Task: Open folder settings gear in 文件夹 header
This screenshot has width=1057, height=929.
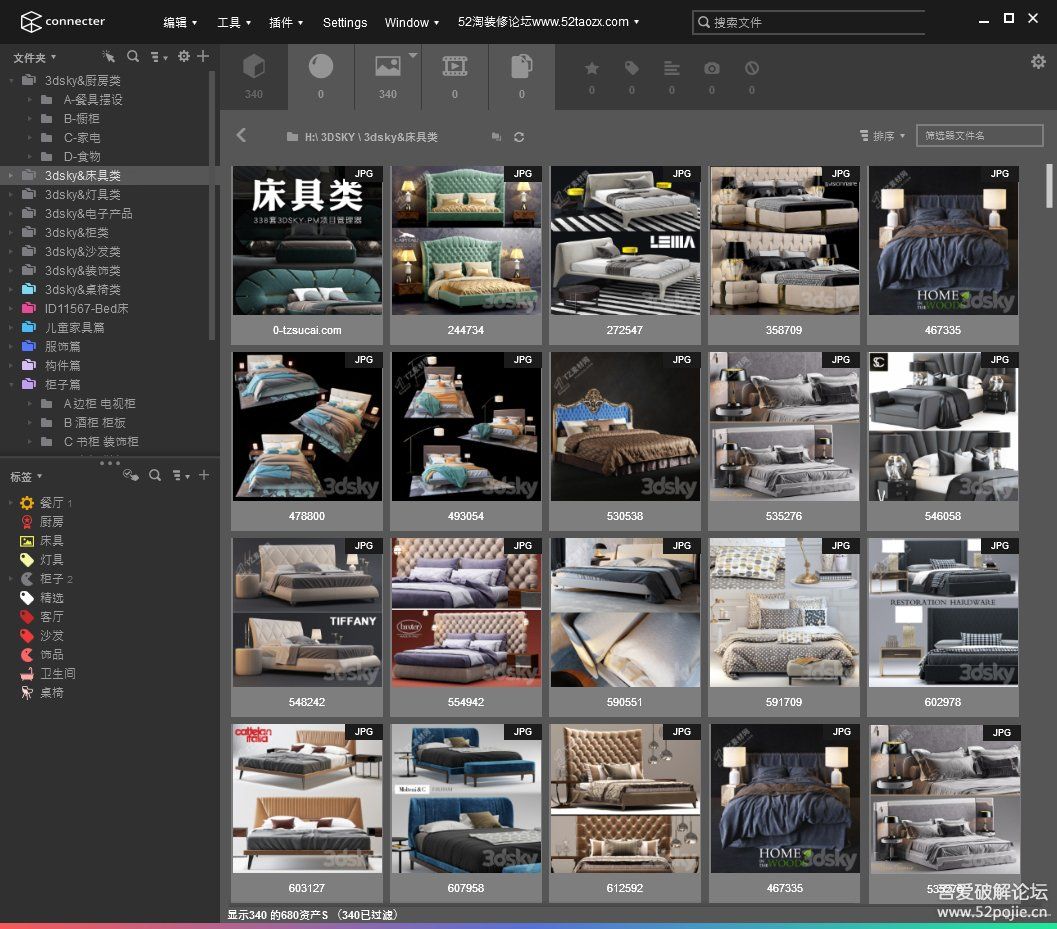Action: coord(183,57)
